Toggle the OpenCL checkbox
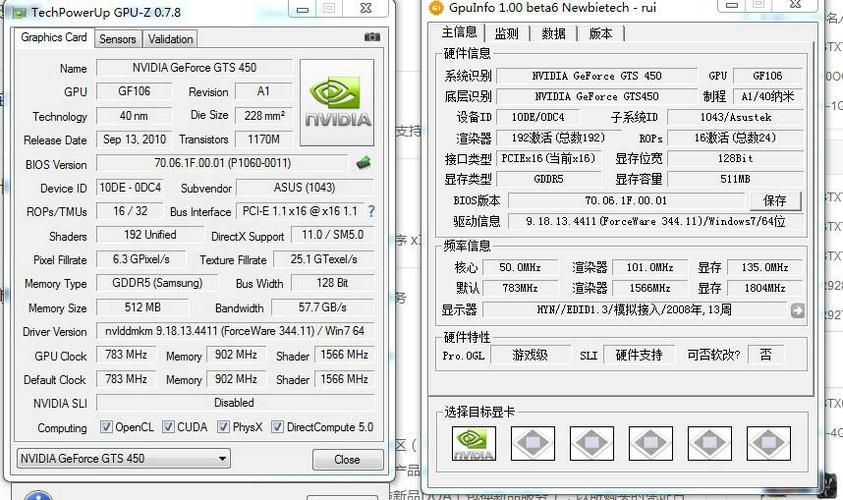The height and width of the screenshot is (500, 843). [x=106, y=427]
